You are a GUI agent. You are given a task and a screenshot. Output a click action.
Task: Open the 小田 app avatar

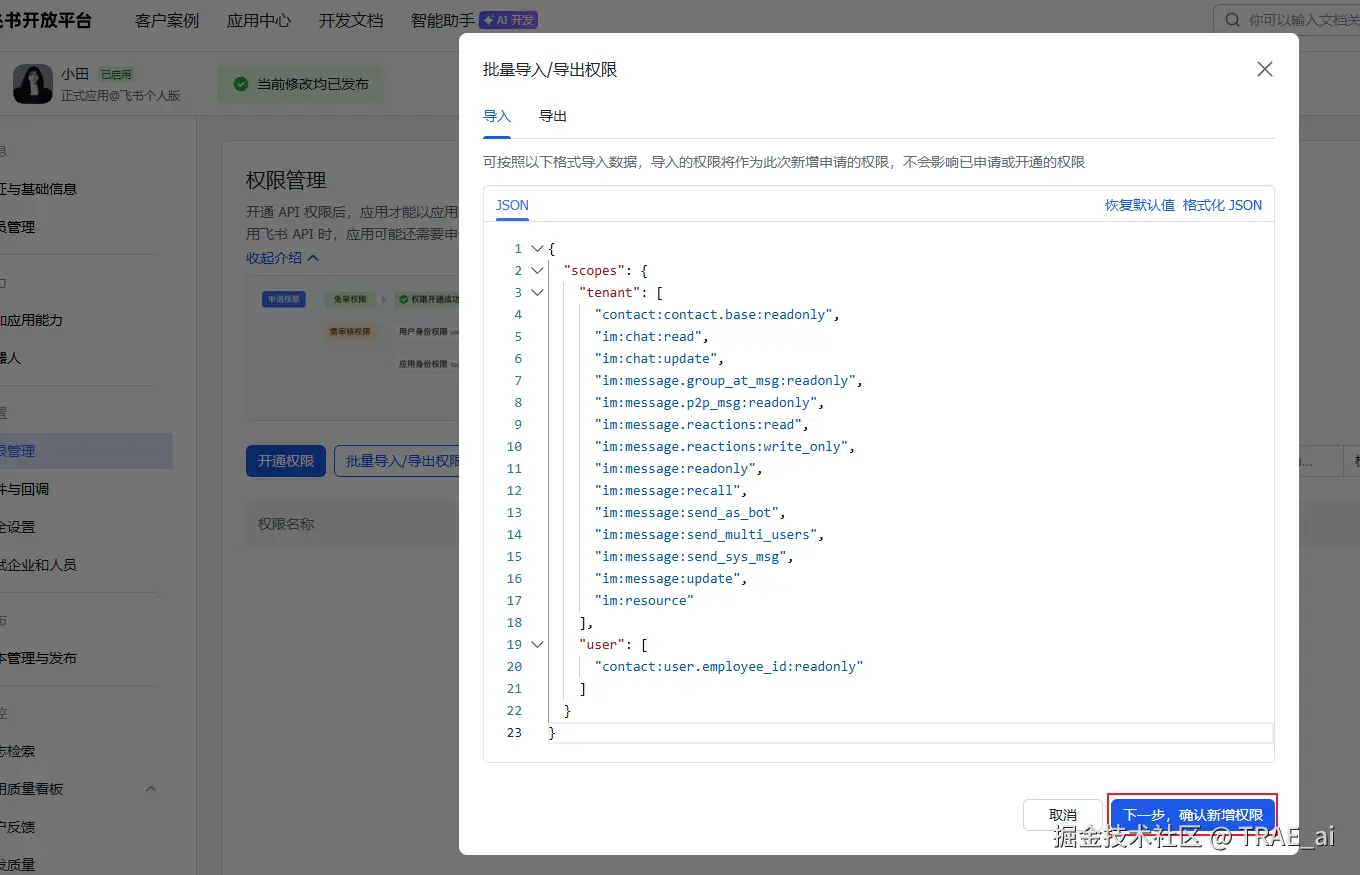(33, 84)
